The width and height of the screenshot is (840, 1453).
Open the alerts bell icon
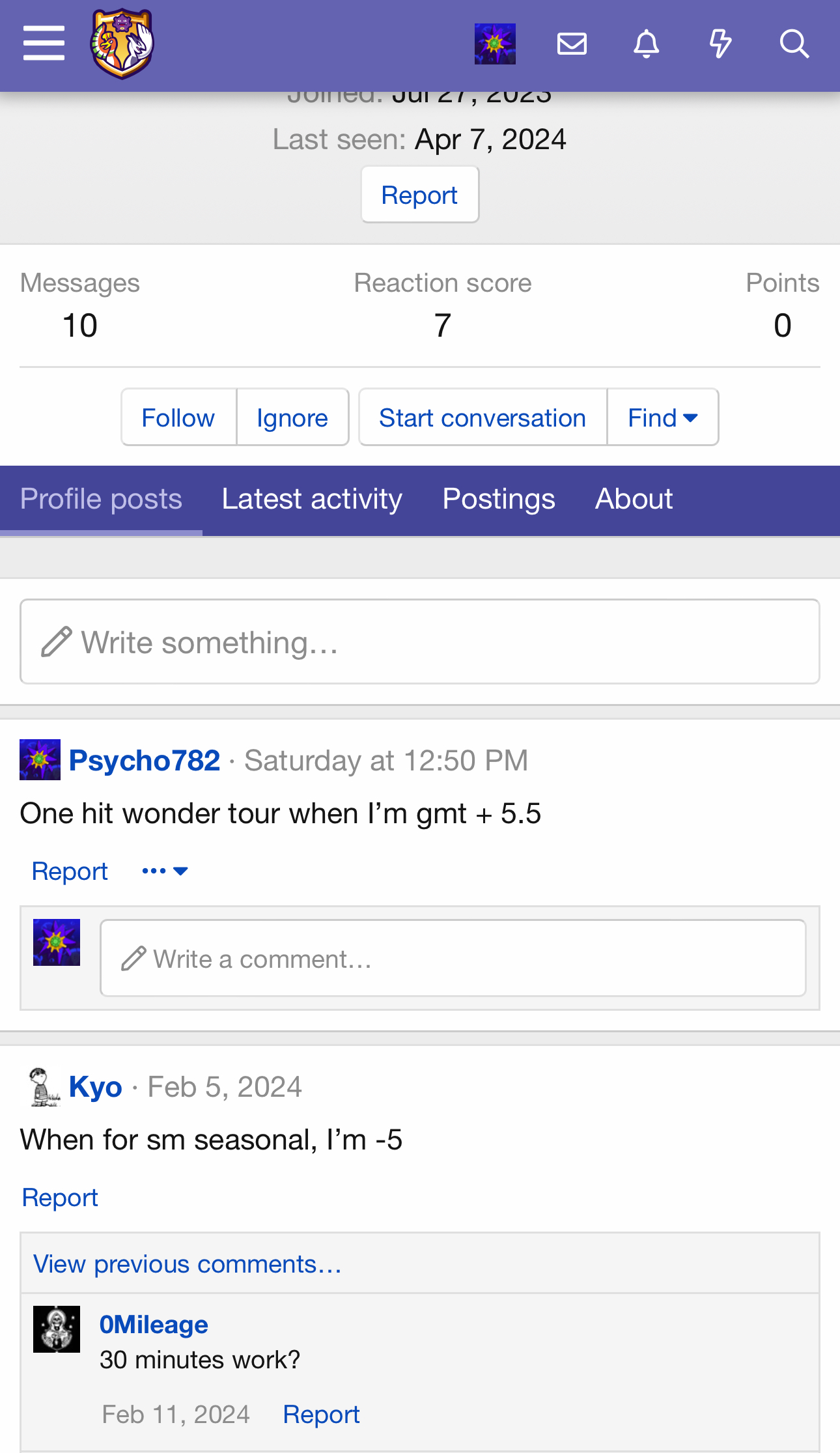click(646, 44)
